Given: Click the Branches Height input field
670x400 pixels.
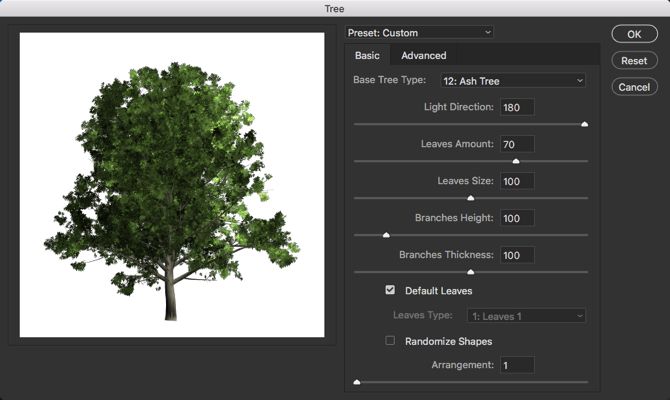Looking at the screenshot, I should coord(517,218).
